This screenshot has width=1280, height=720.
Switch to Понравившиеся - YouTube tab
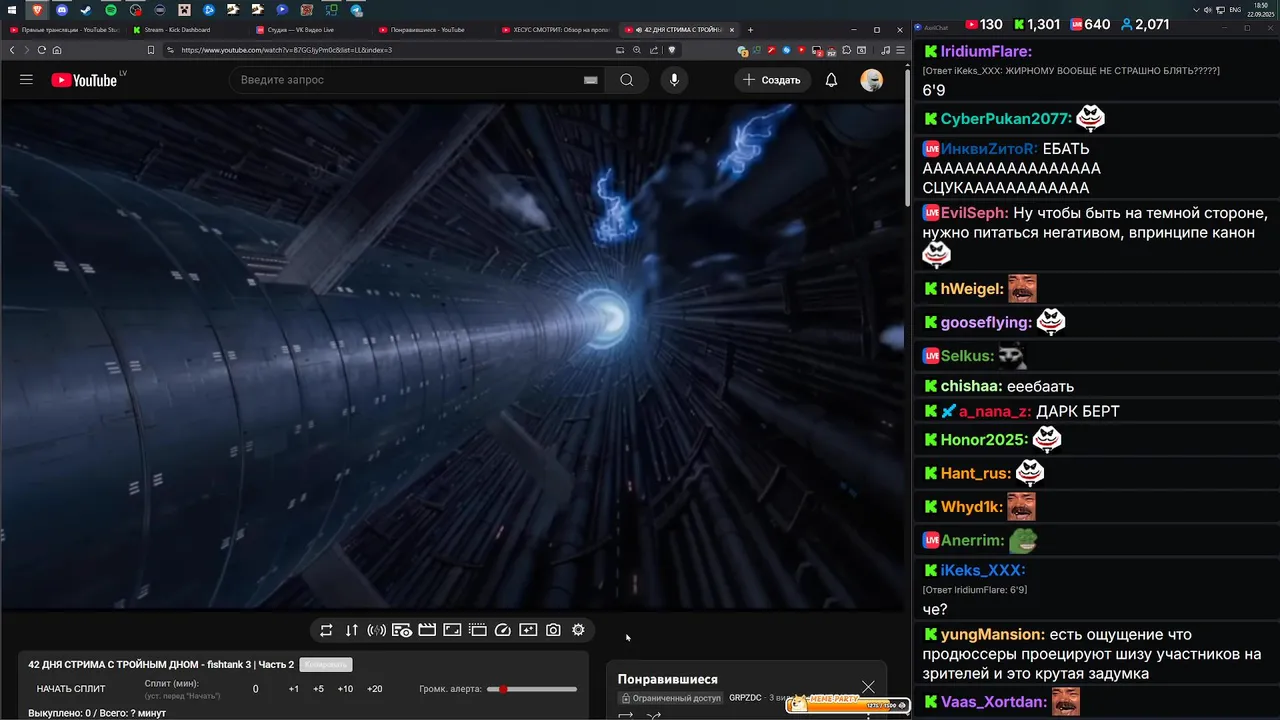click(x=434, y=30)
